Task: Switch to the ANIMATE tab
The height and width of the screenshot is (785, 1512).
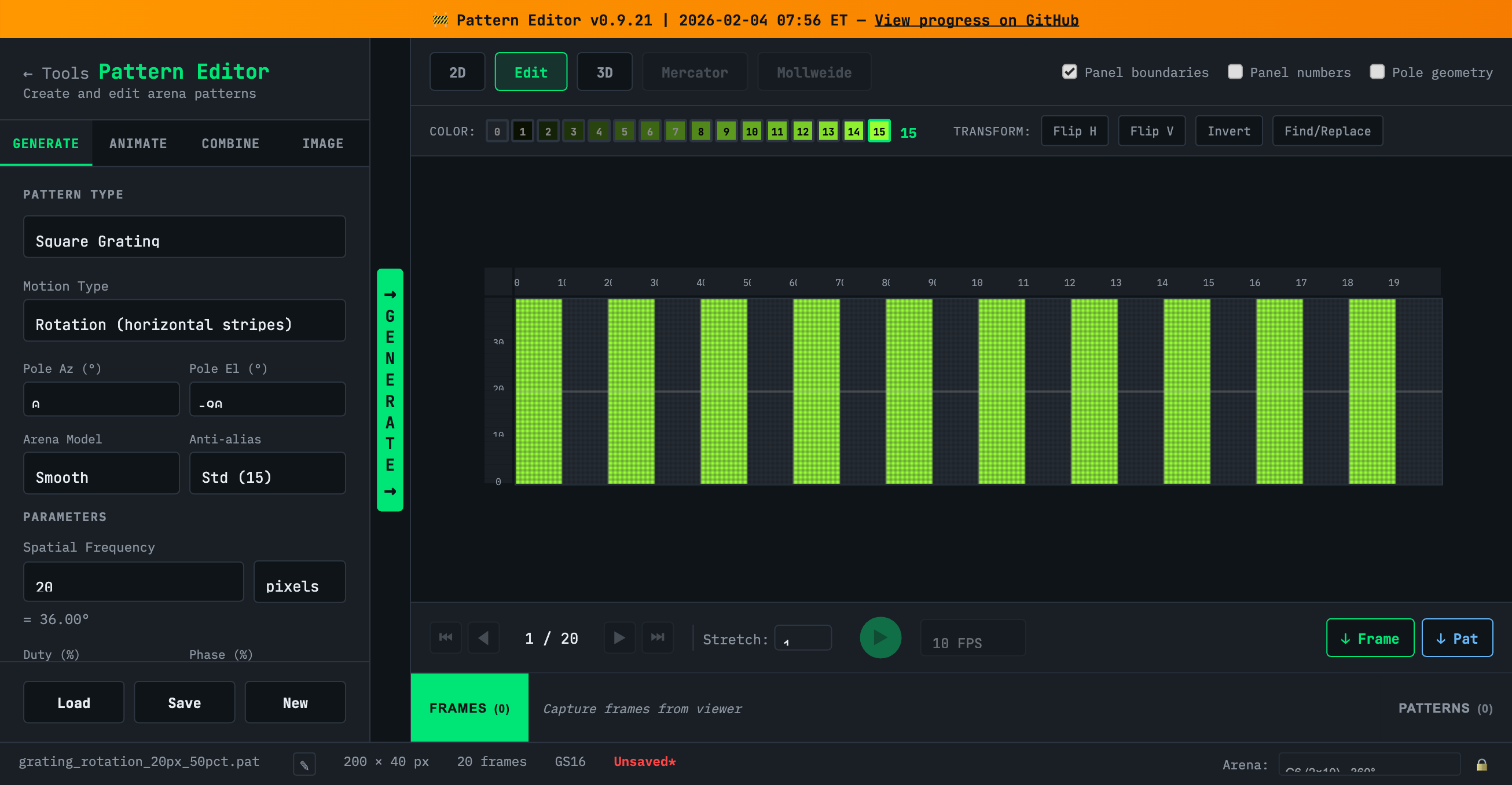Action: [x=138, y=143]
